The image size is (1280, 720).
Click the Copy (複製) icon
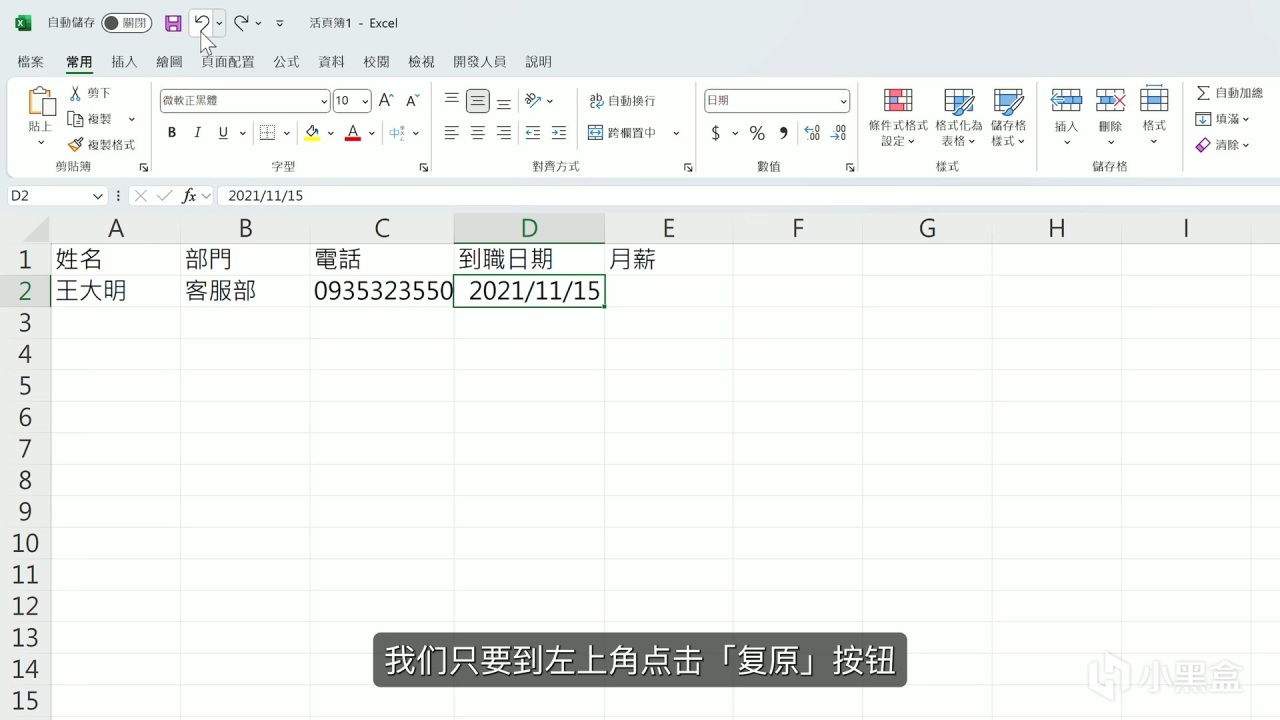(x=75, y=119)
